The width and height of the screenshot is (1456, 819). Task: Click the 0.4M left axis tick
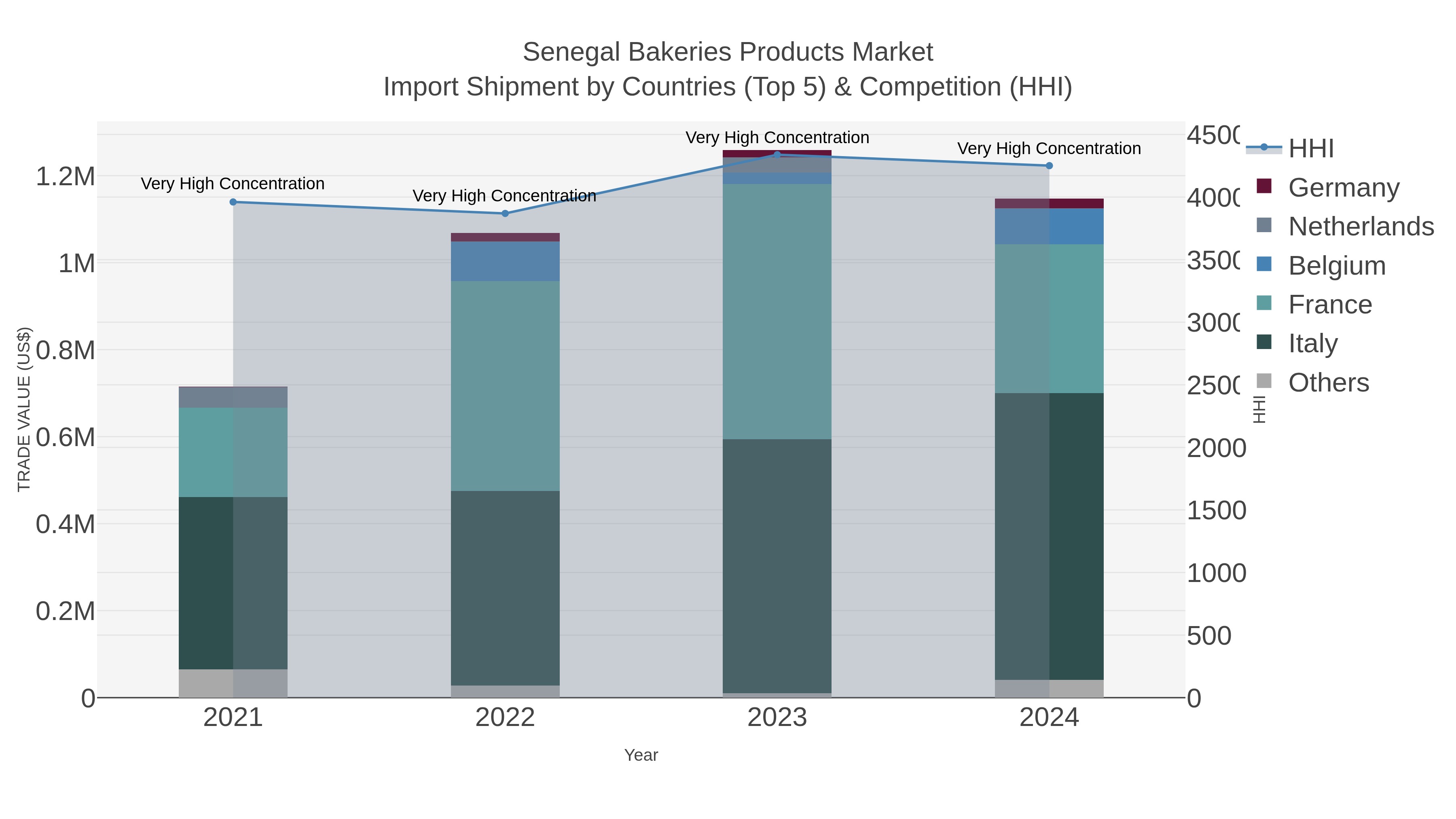(66, 525)
